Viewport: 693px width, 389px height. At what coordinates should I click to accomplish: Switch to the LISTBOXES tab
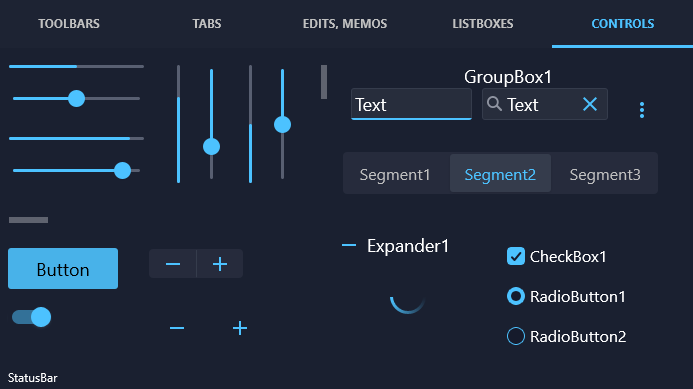point(483,23)
